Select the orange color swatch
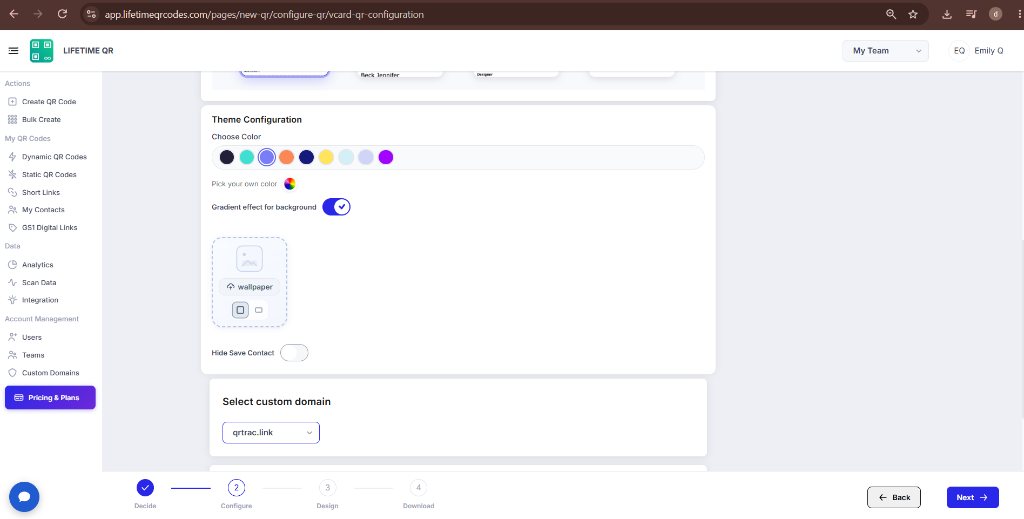The image size is (1024, 519). (x=286, y=157)
